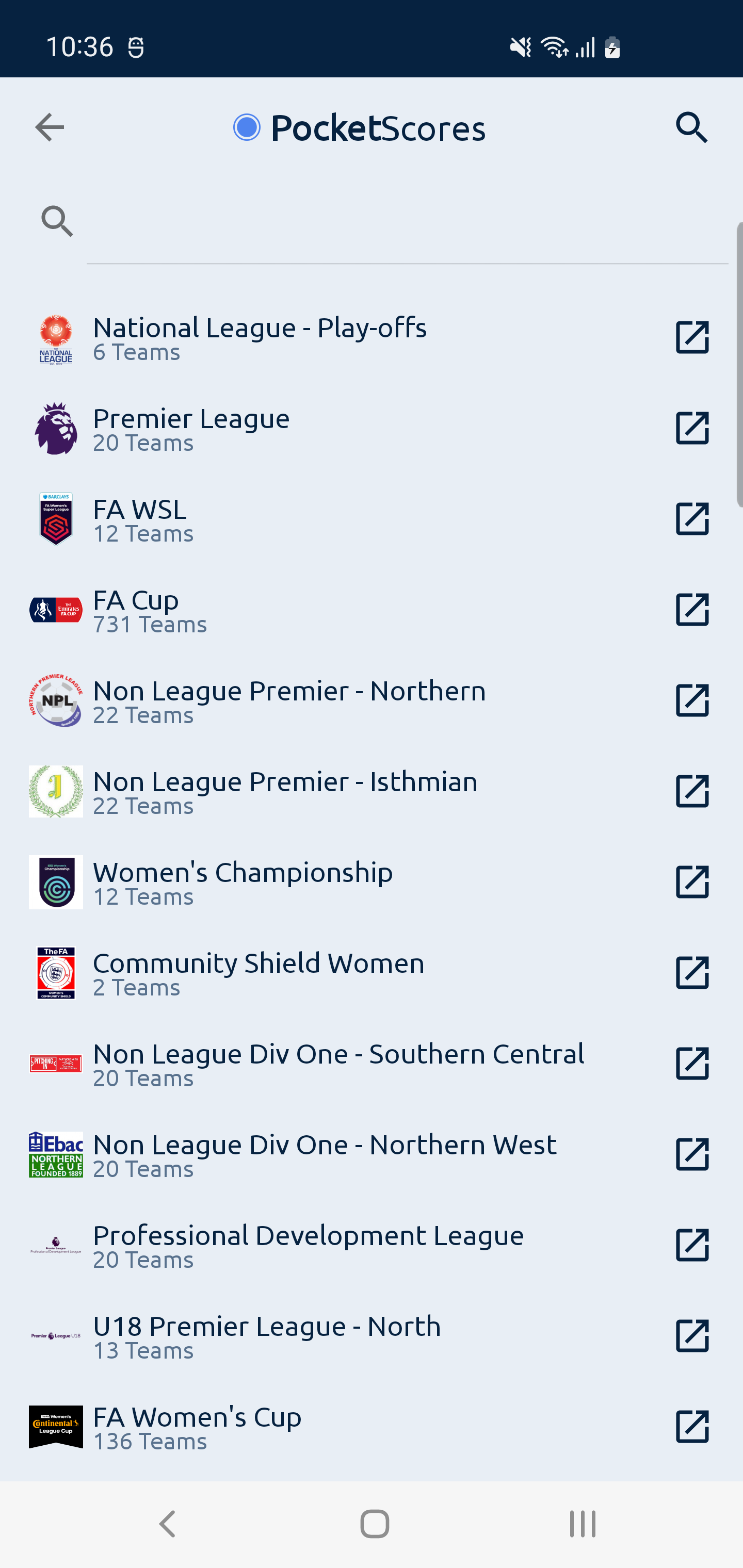Open the external link icon for FA Cup

(x=692, y=609)
